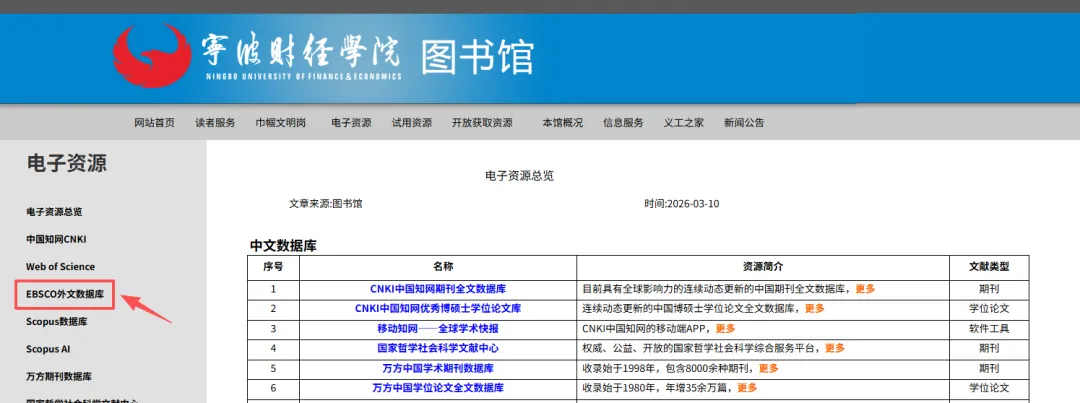Open Scopus数据库 sidebar link

pos(56,322)
